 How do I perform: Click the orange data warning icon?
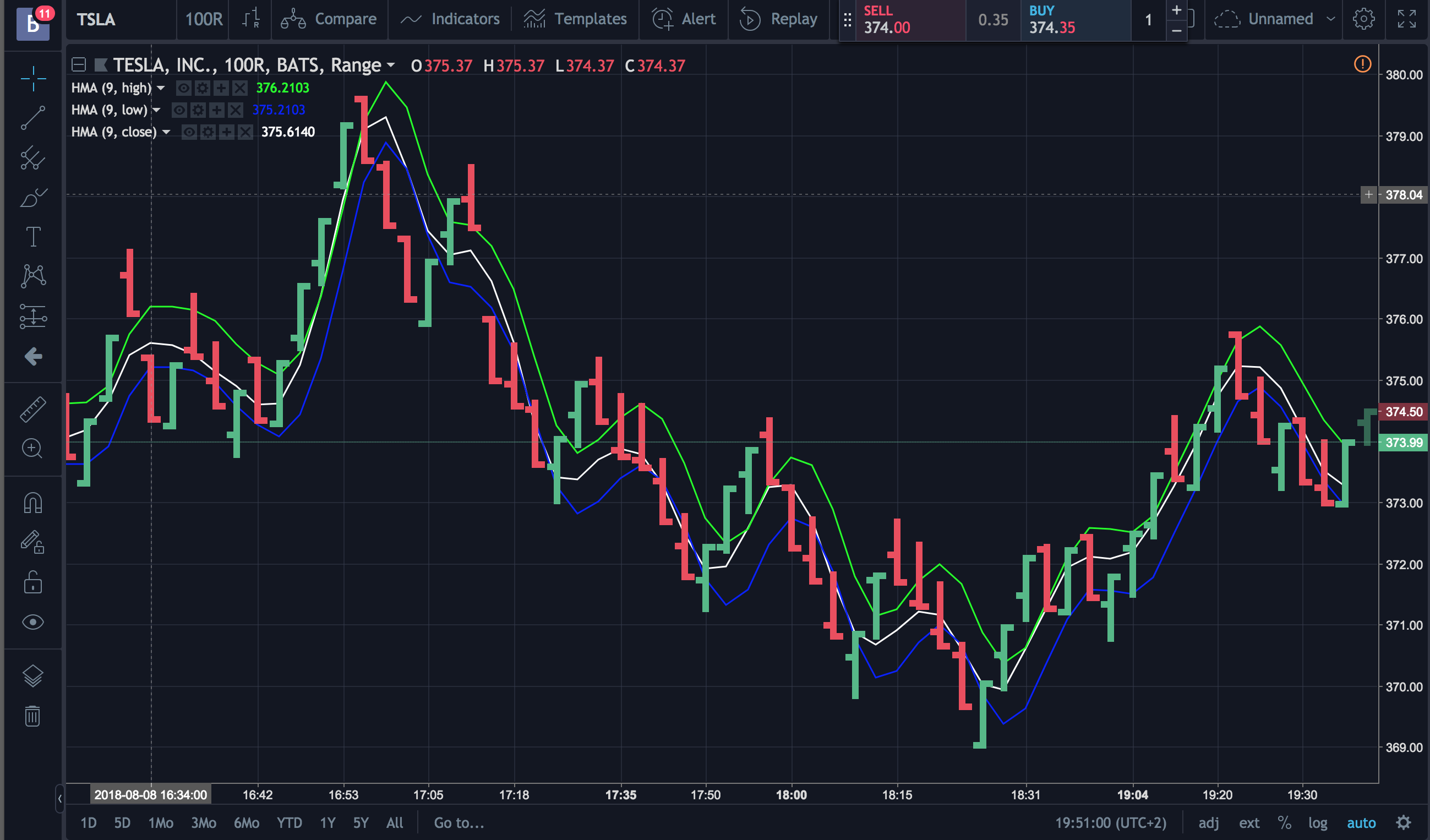coord(1362,64)
